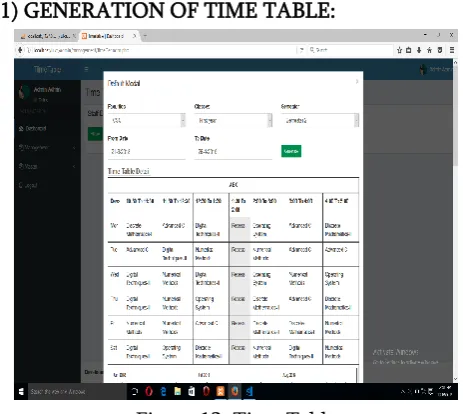Click the To Date field
The width and height of the screenshot is (463, 414).
(233, 152)
